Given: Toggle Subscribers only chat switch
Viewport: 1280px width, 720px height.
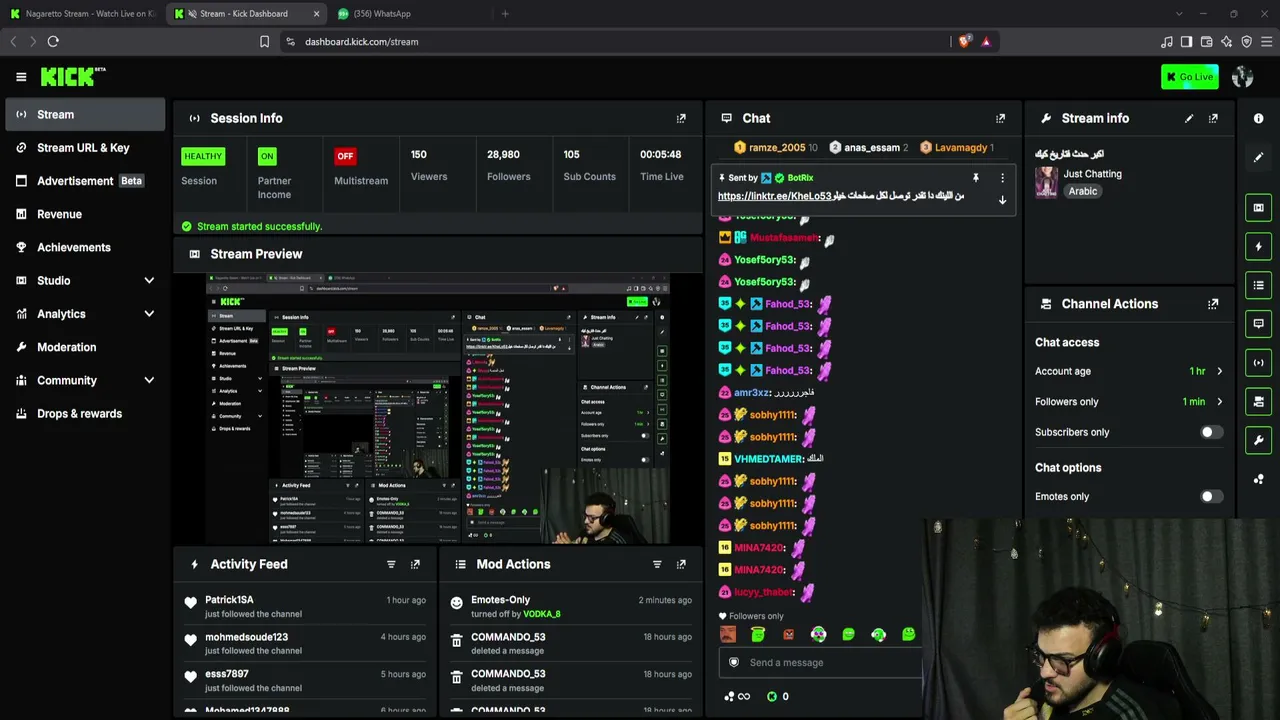Looking at the screenshot, I should point(1210,432).
